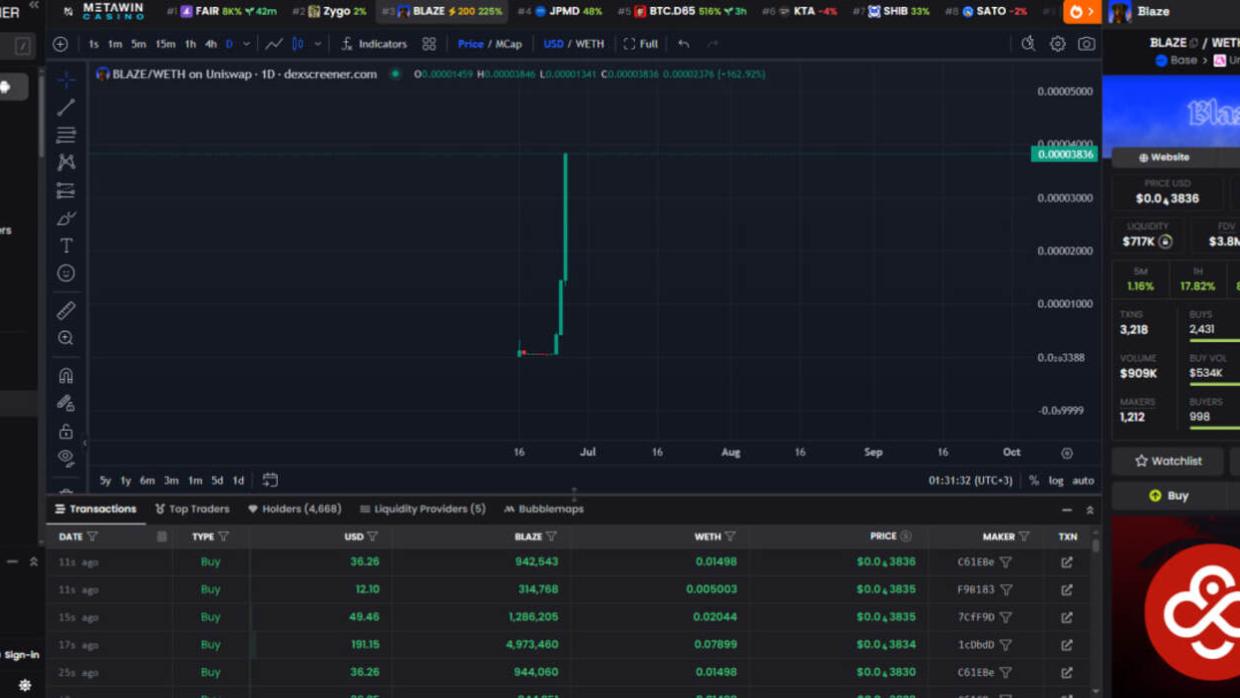Viewport: 1240px width, 698px height.
Task: Click the Sign-in link in sidebar
Action: pyautogui.click(x=21, y=655)
